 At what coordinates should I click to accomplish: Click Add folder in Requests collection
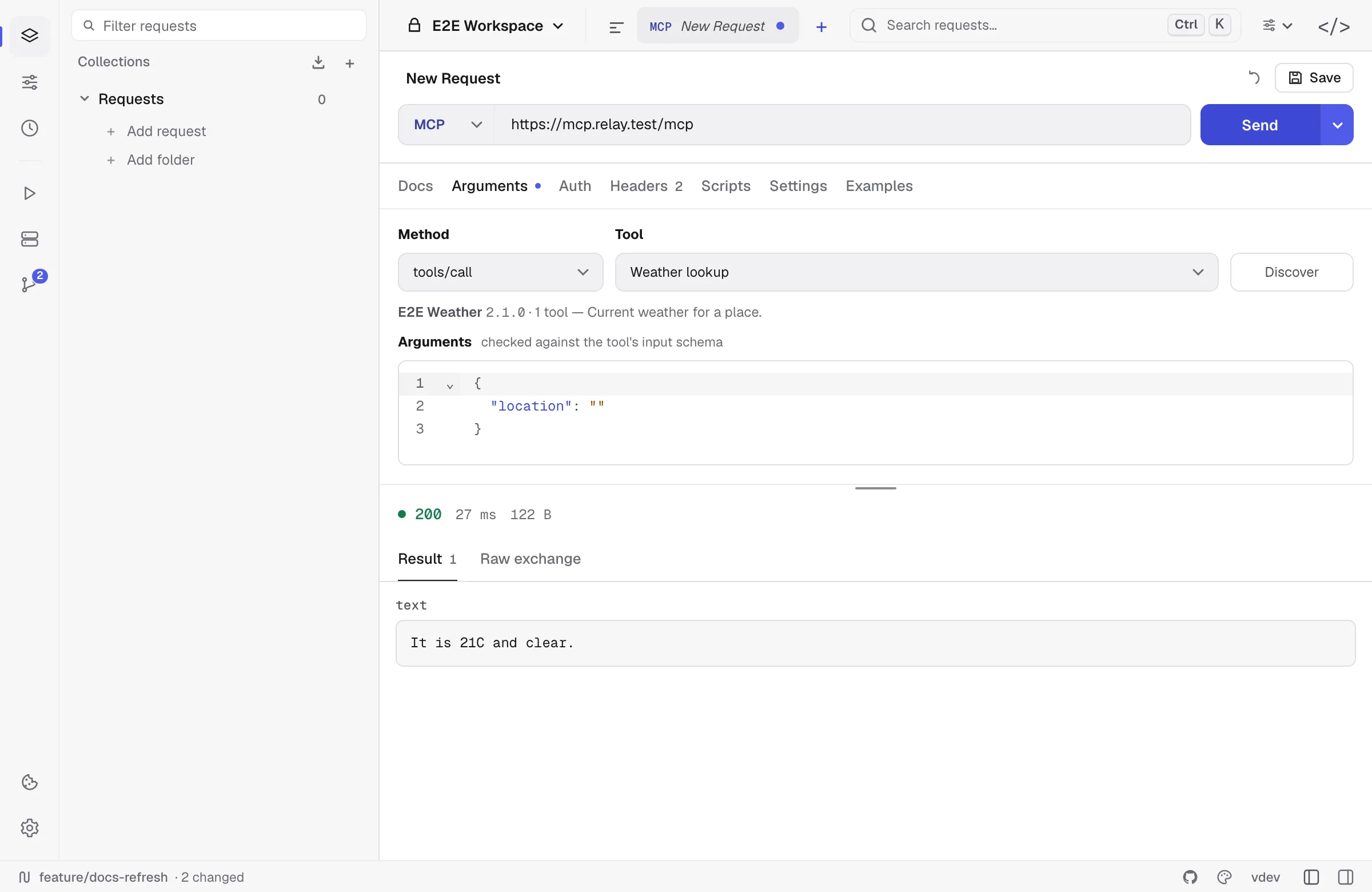pos(150,160)
